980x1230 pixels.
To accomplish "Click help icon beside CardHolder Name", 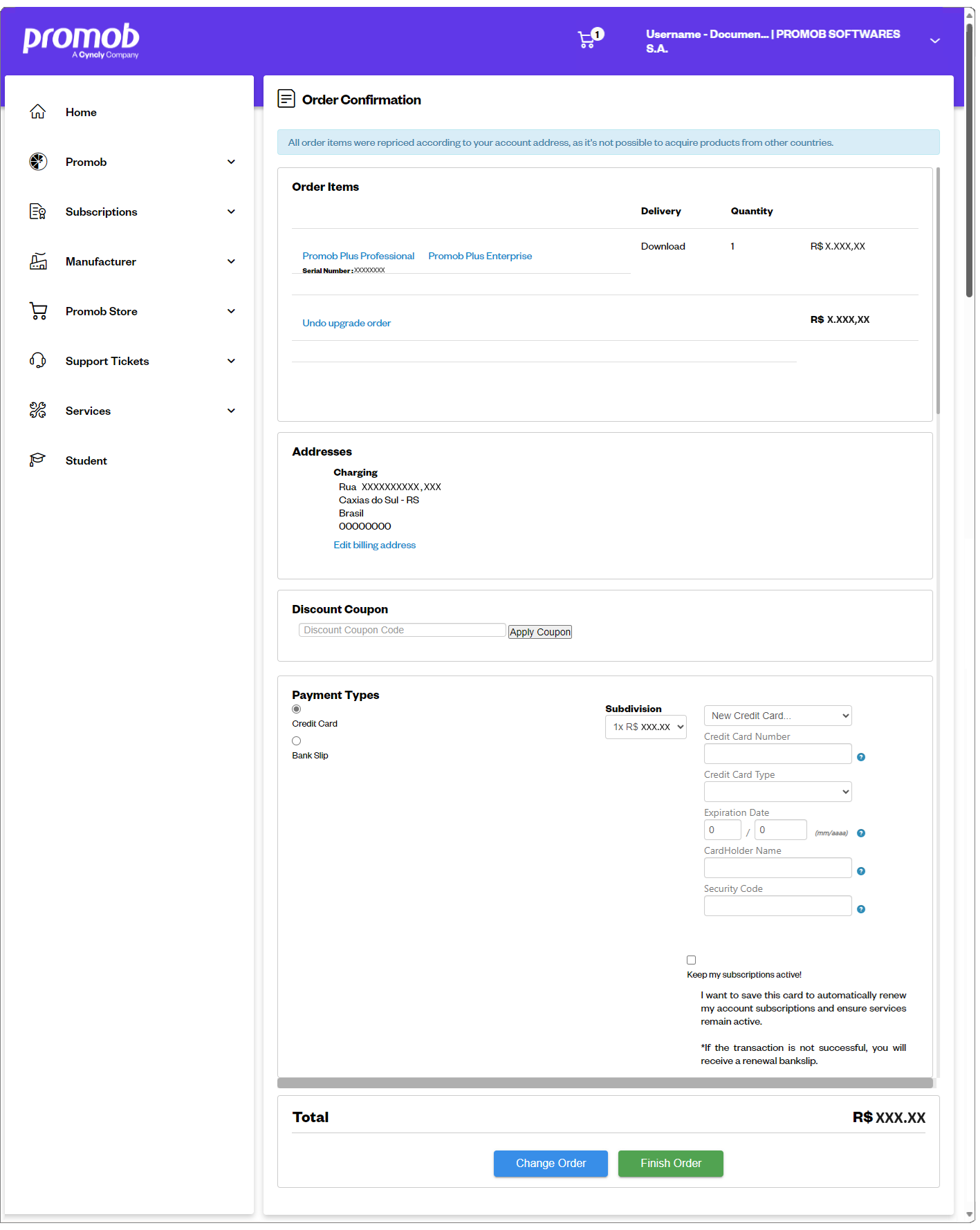I will [x=861, y=871].
